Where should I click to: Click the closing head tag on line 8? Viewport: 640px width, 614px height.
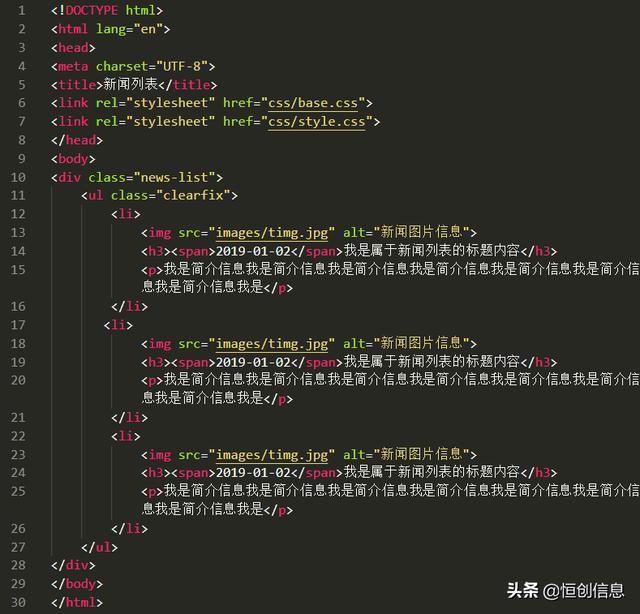click(x=77, y=140)
